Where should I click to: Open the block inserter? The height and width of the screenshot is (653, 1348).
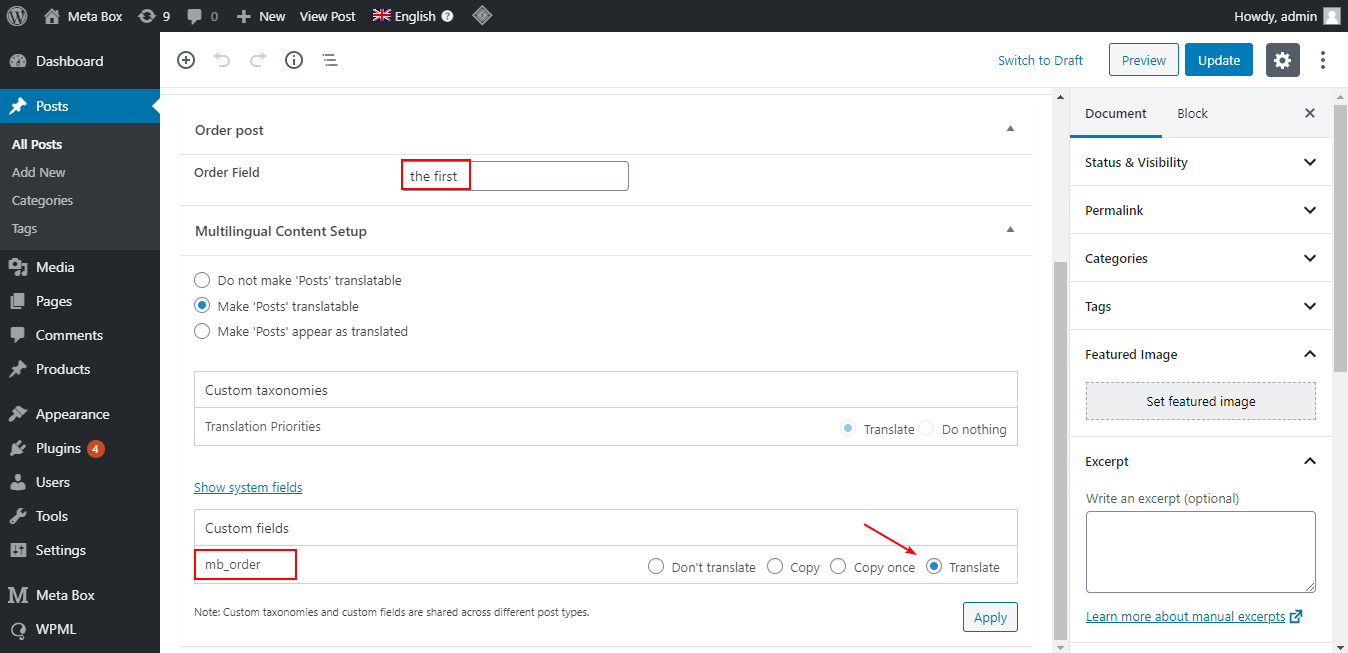click(186, 60)
